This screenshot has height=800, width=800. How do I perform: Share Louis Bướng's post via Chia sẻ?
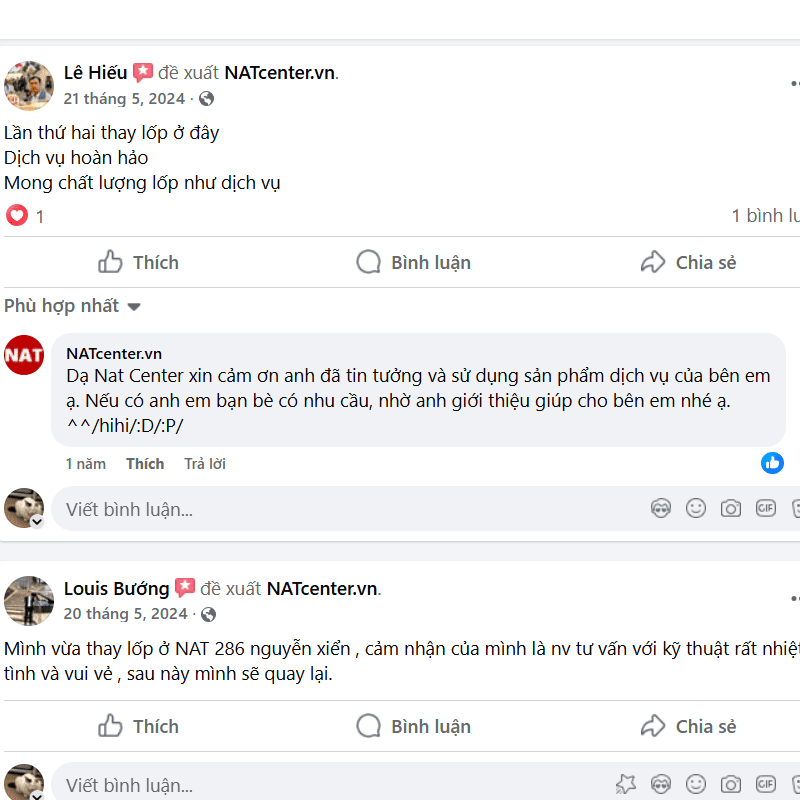[x=688, y=726]
